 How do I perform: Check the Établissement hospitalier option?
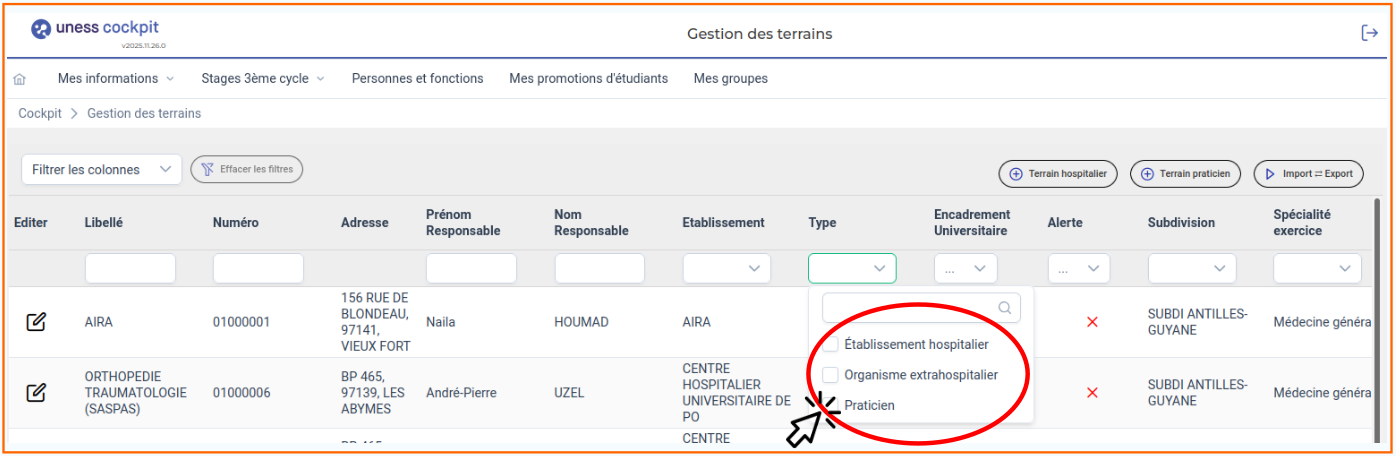pos(830,344)
